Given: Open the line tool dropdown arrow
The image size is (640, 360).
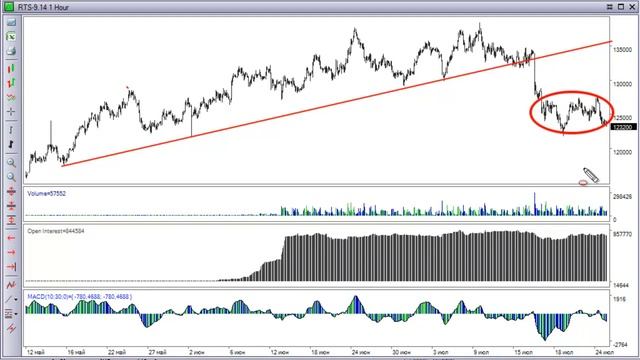Looking at the screenshot, I should pos(16,300).
